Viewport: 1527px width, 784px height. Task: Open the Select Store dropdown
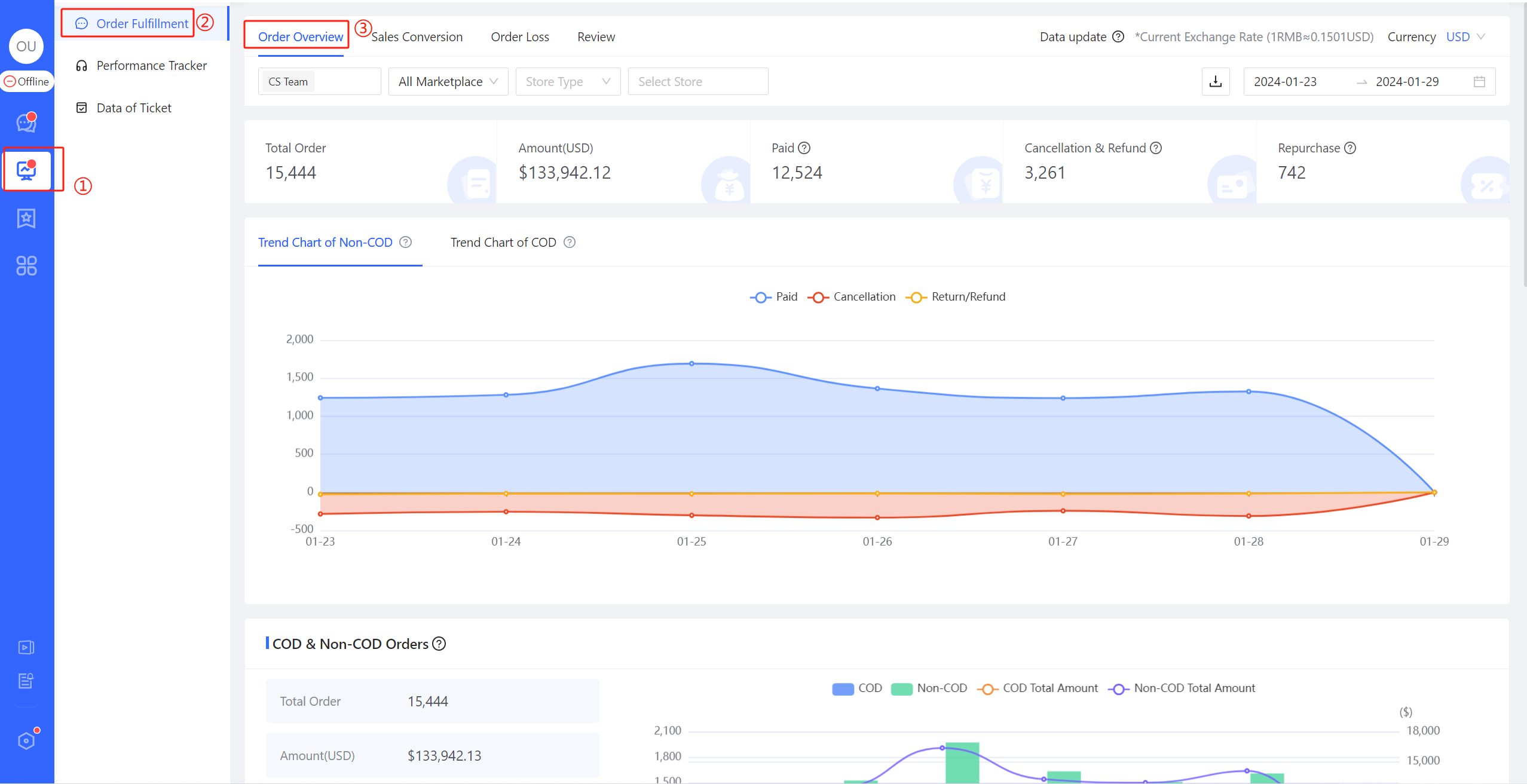(x=698, y=81)
